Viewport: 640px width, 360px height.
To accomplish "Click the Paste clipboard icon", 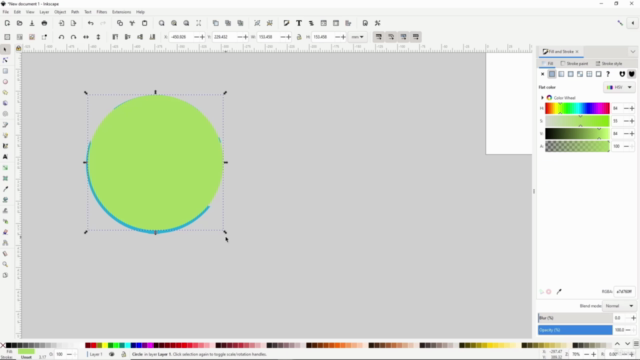I will (144, 23).
